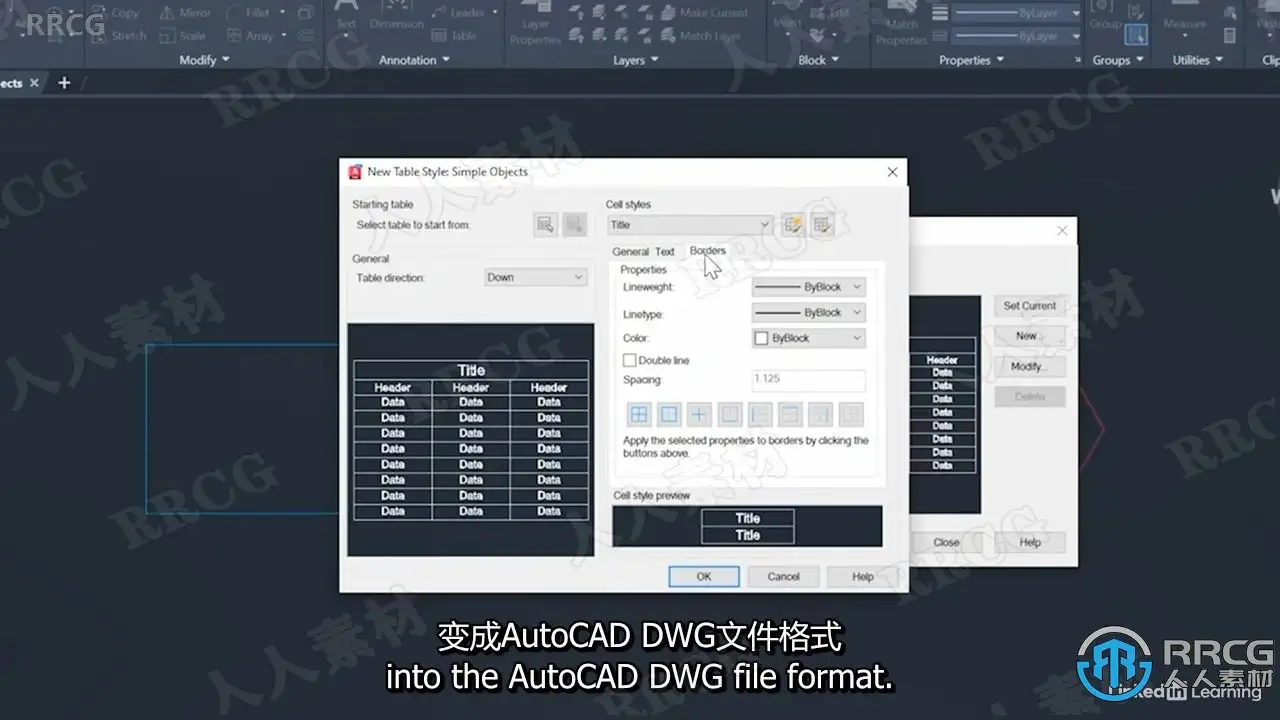Click Close in the Table Style window
Viewport: 1280px width, 720px height.
(946, 542)
